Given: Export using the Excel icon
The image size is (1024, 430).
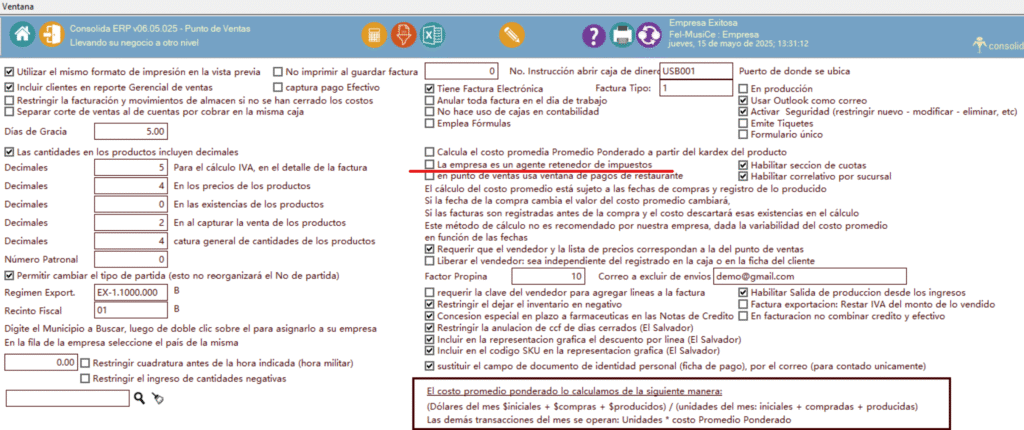Looking at the screenshot, I should click(x=433, y=35).
